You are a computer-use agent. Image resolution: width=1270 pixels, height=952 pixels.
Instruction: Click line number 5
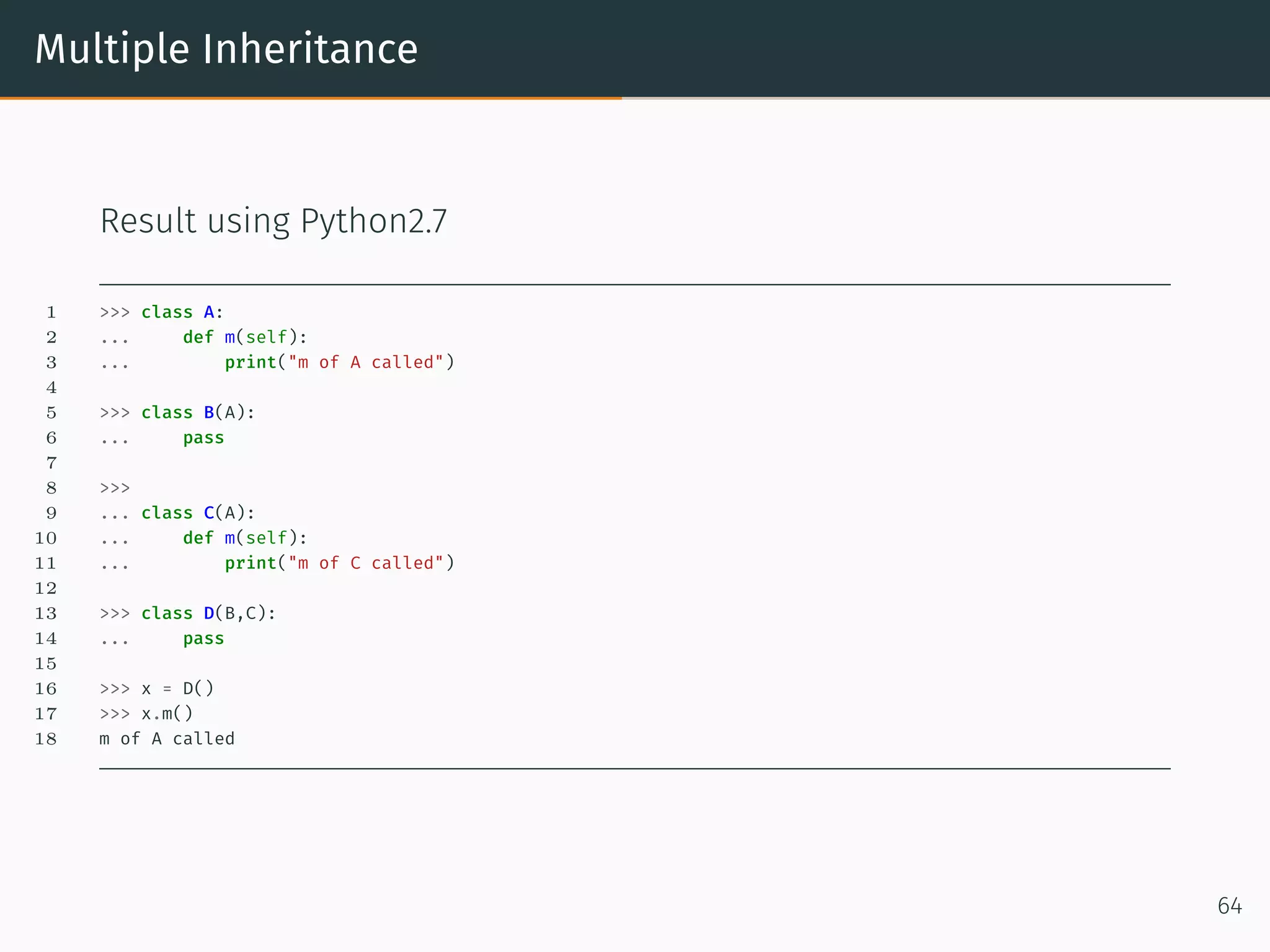point(51,413)
